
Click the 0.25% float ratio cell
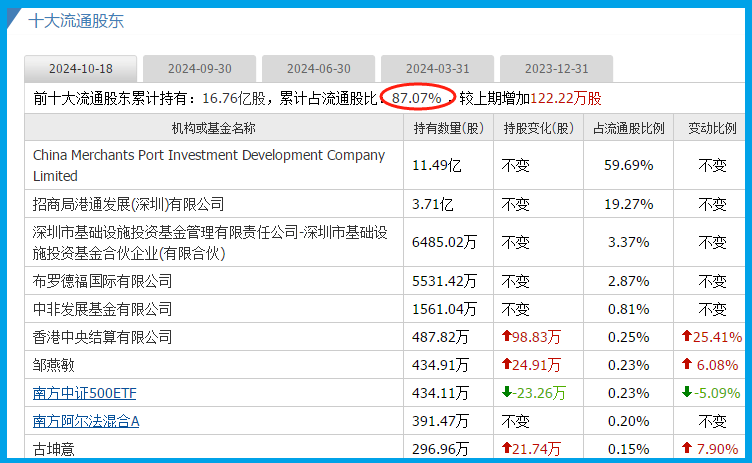629,337
